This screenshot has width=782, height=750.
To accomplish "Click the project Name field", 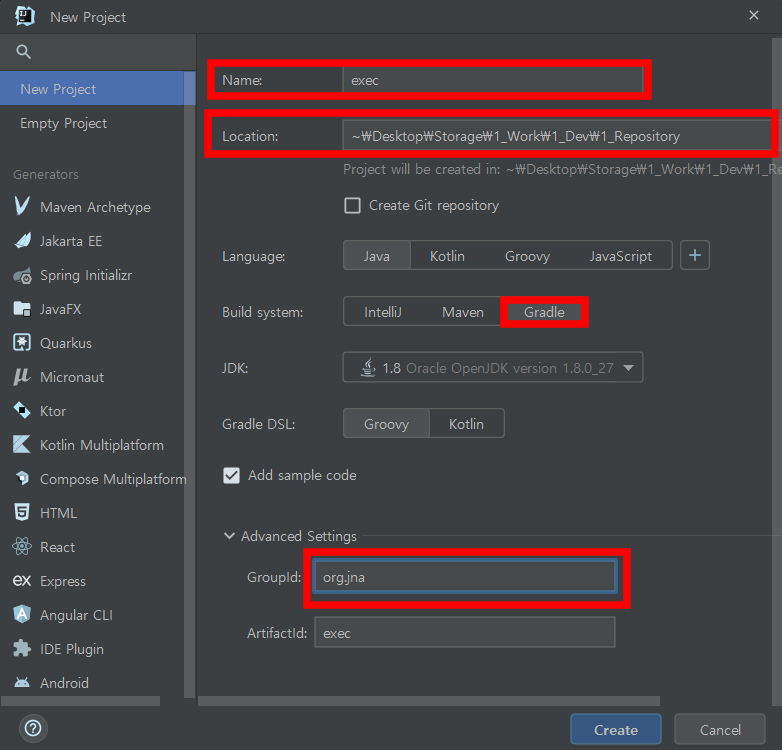I will pyautogui.click(x=493, y=80).
